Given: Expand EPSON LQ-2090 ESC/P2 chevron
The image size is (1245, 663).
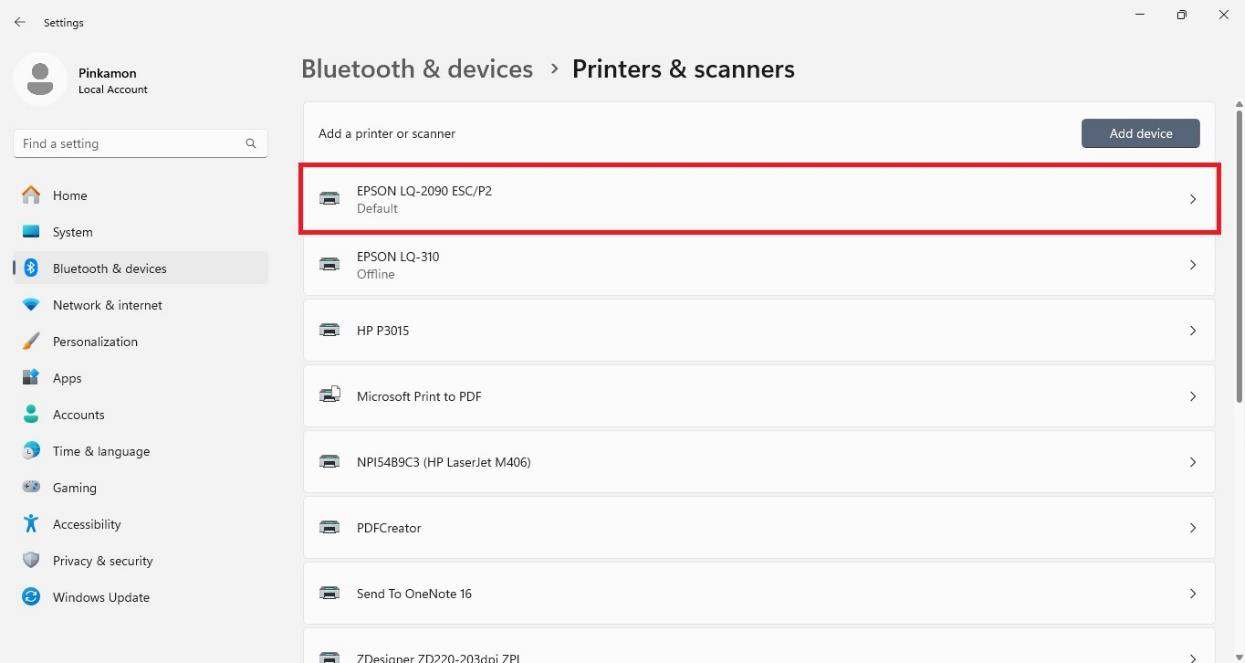Looking at the screenshot, I should 1192,199.
